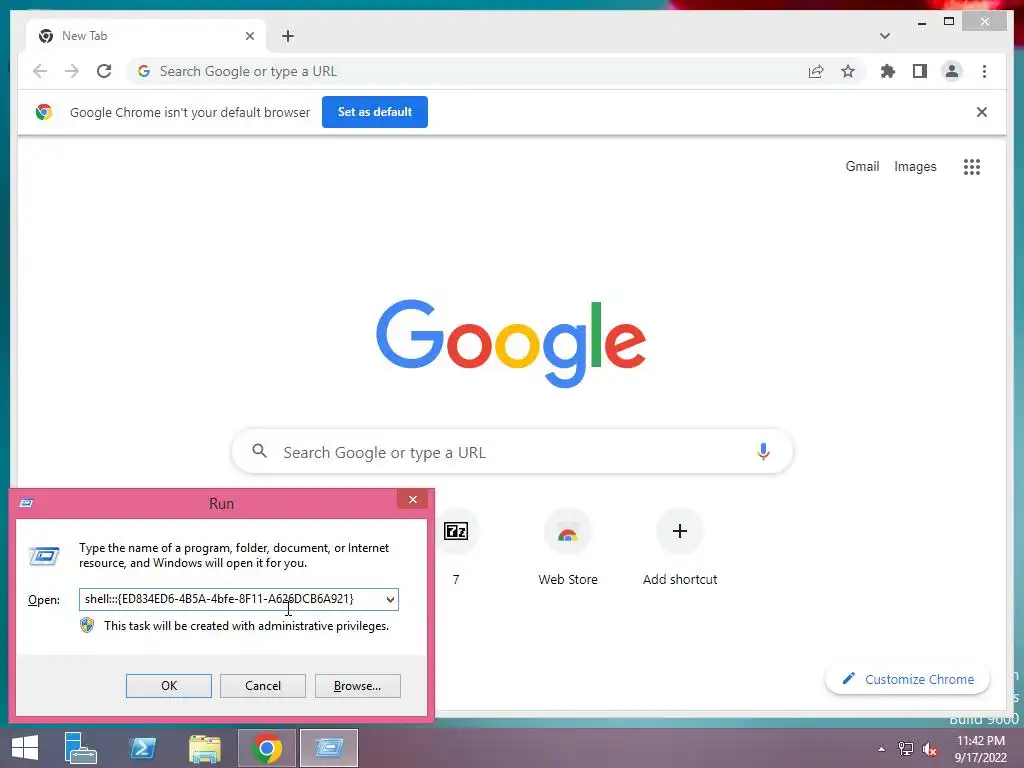1024x768 pixels.
Task: Expand the Run dialog Open dropdown
Action: pos(390,600)
